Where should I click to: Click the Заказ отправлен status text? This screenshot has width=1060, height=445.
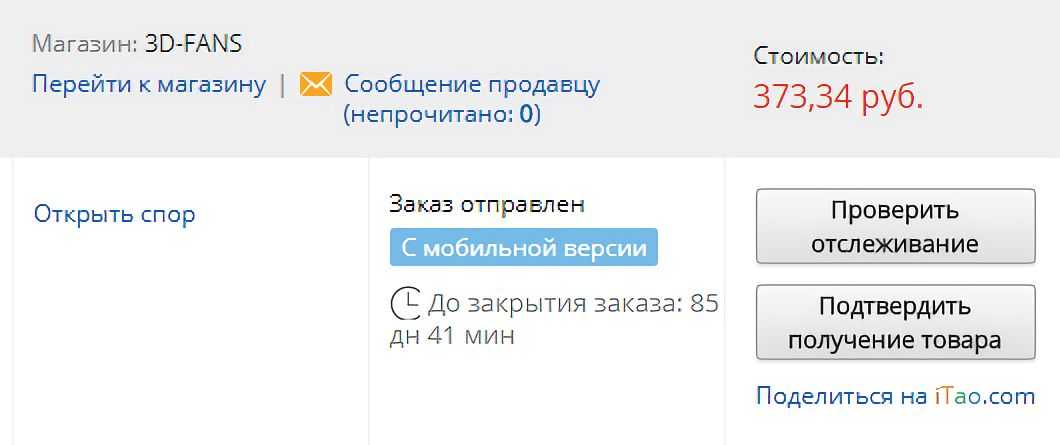pyautogui.click(x=487, y=205)
